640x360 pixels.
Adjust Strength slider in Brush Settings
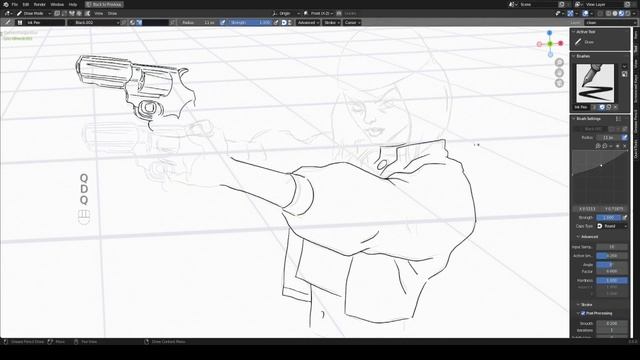[x=608, y=218]
